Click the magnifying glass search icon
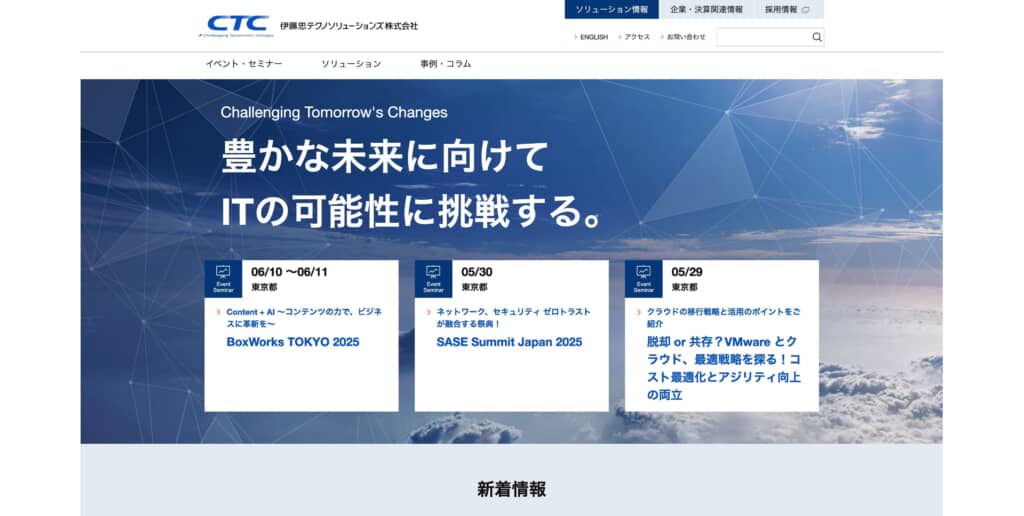 [816, 37]
